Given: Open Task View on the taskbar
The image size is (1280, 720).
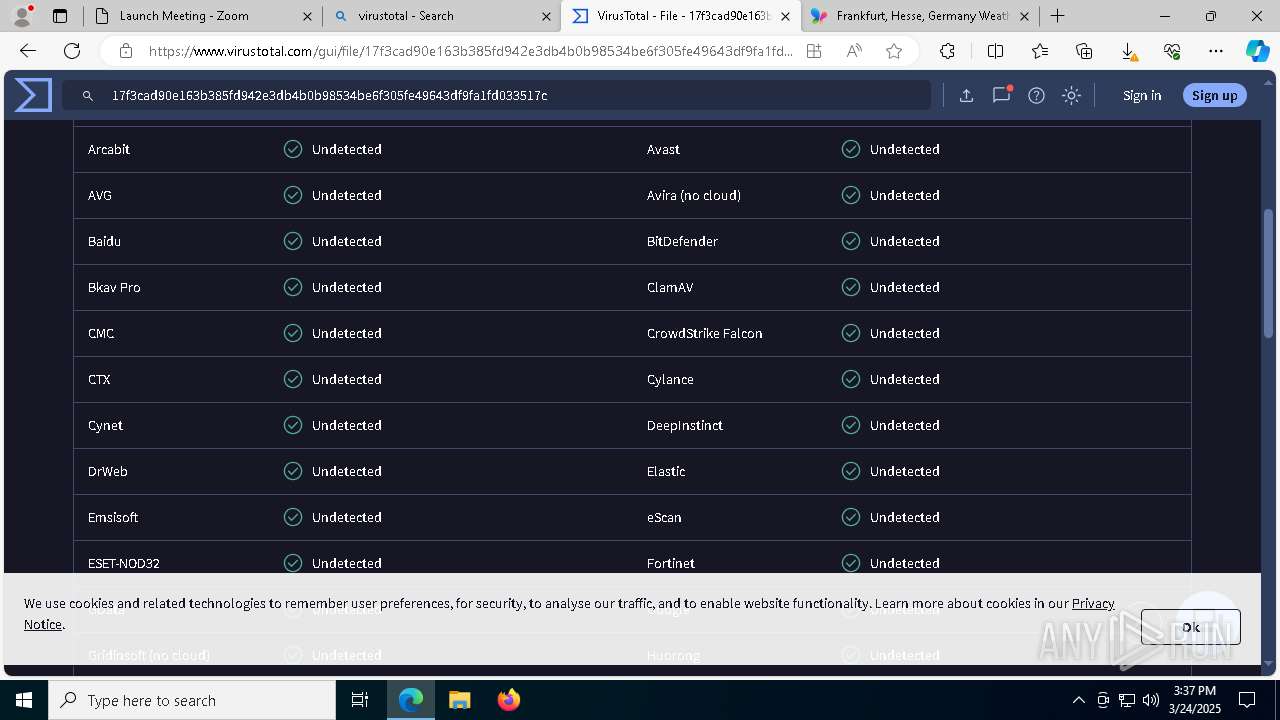Looking at the screenshot, I should pyautogui.click(x=360, y=700).
